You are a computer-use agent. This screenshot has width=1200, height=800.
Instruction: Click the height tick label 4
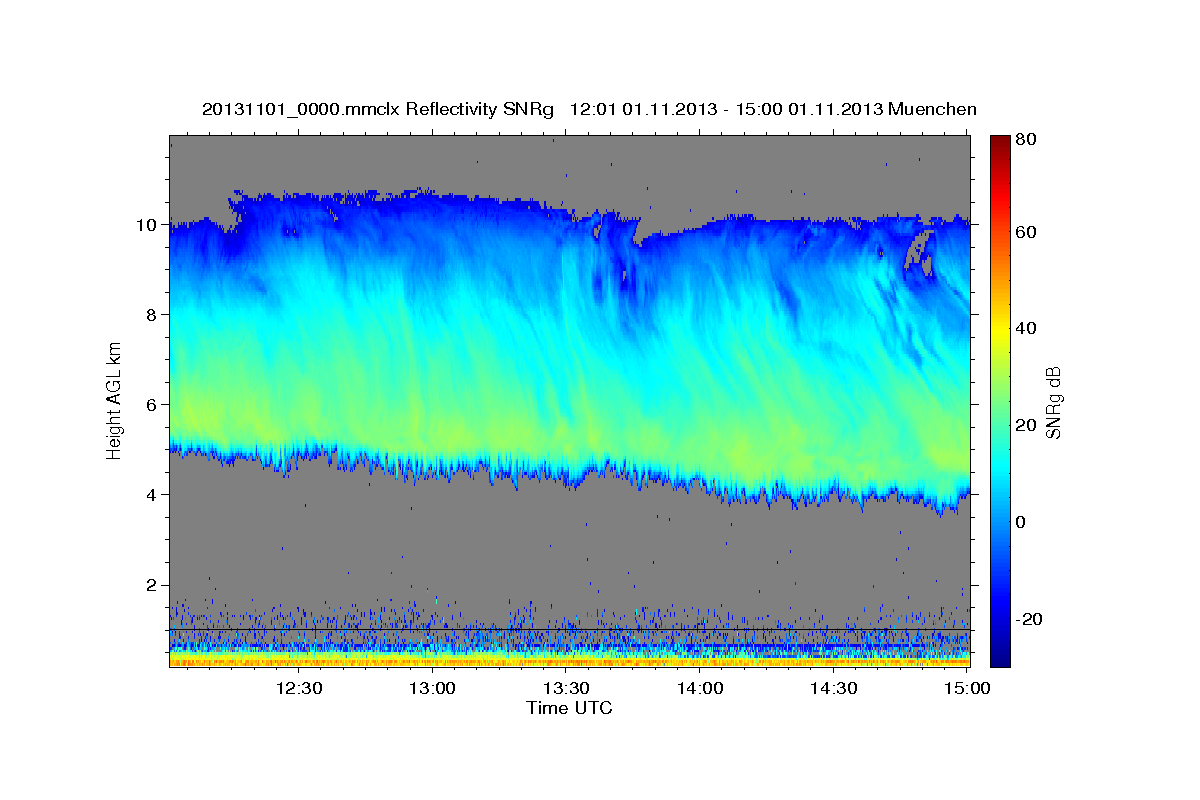pyautogui.click(x=153, y=495)
